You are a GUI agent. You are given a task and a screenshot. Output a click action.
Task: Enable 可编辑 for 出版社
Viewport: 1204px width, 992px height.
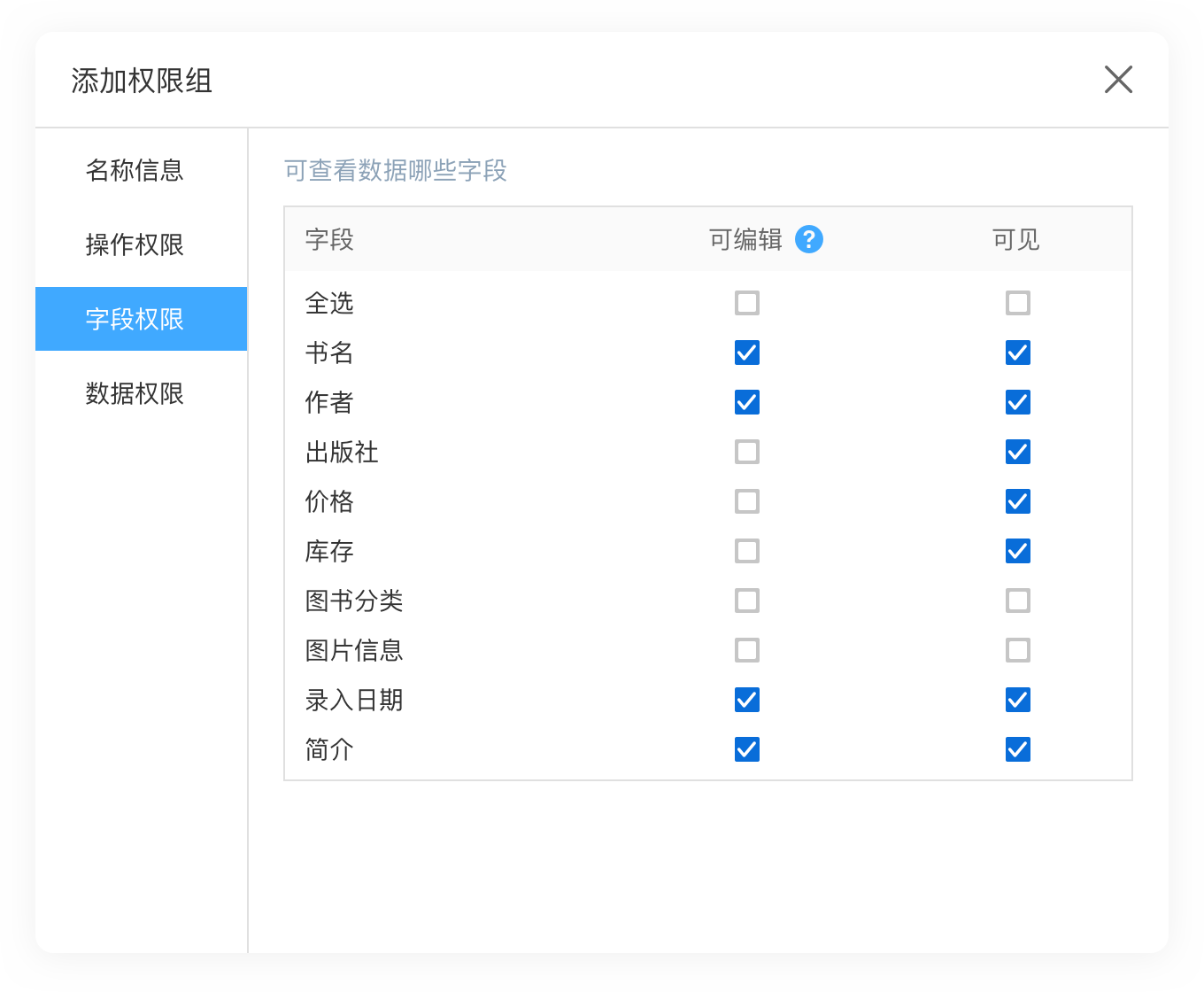746,452
